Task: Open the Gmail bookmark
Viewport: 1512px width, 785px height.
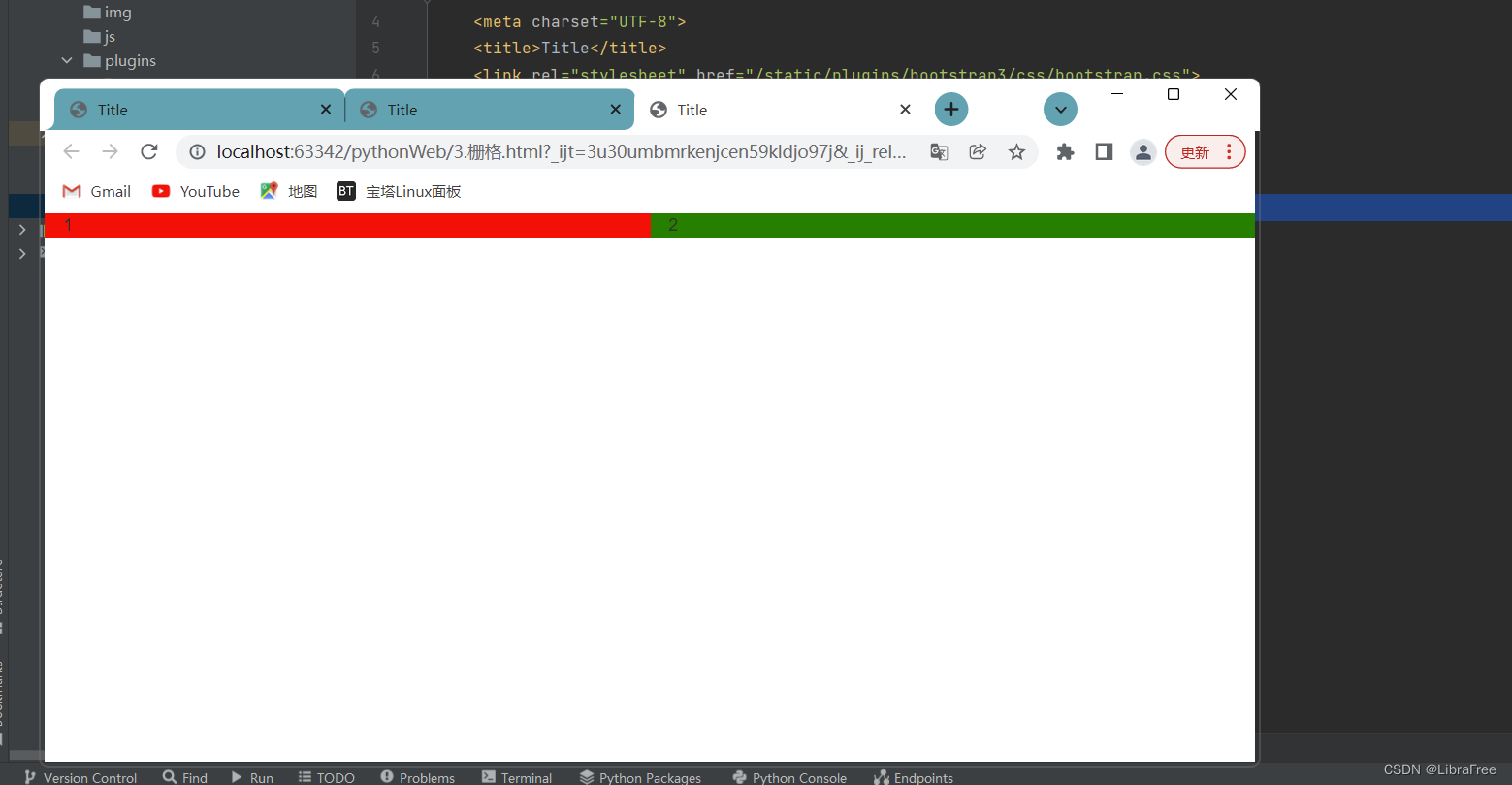Action: click(x=96, y=191)
